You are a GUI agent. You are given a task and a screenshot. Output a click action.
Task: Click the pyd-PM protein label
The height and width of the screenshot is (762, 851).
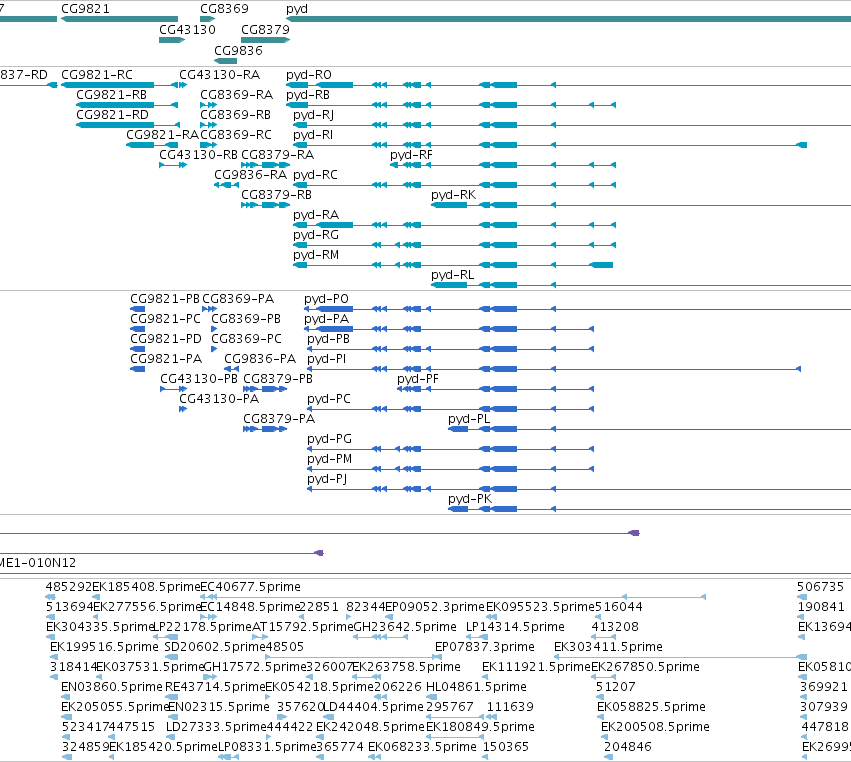[329, 459]
